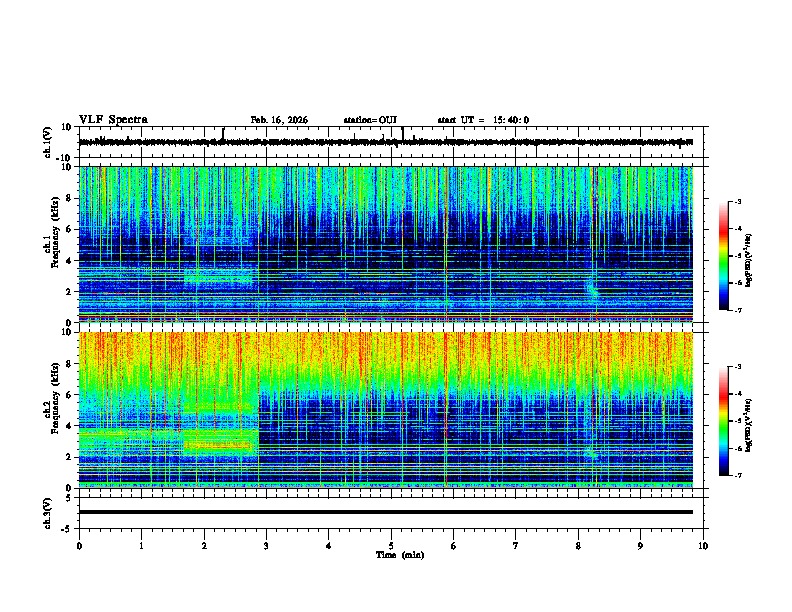Click the "7" tick on the time axis
792x612 pixels.
coord(516,546)
